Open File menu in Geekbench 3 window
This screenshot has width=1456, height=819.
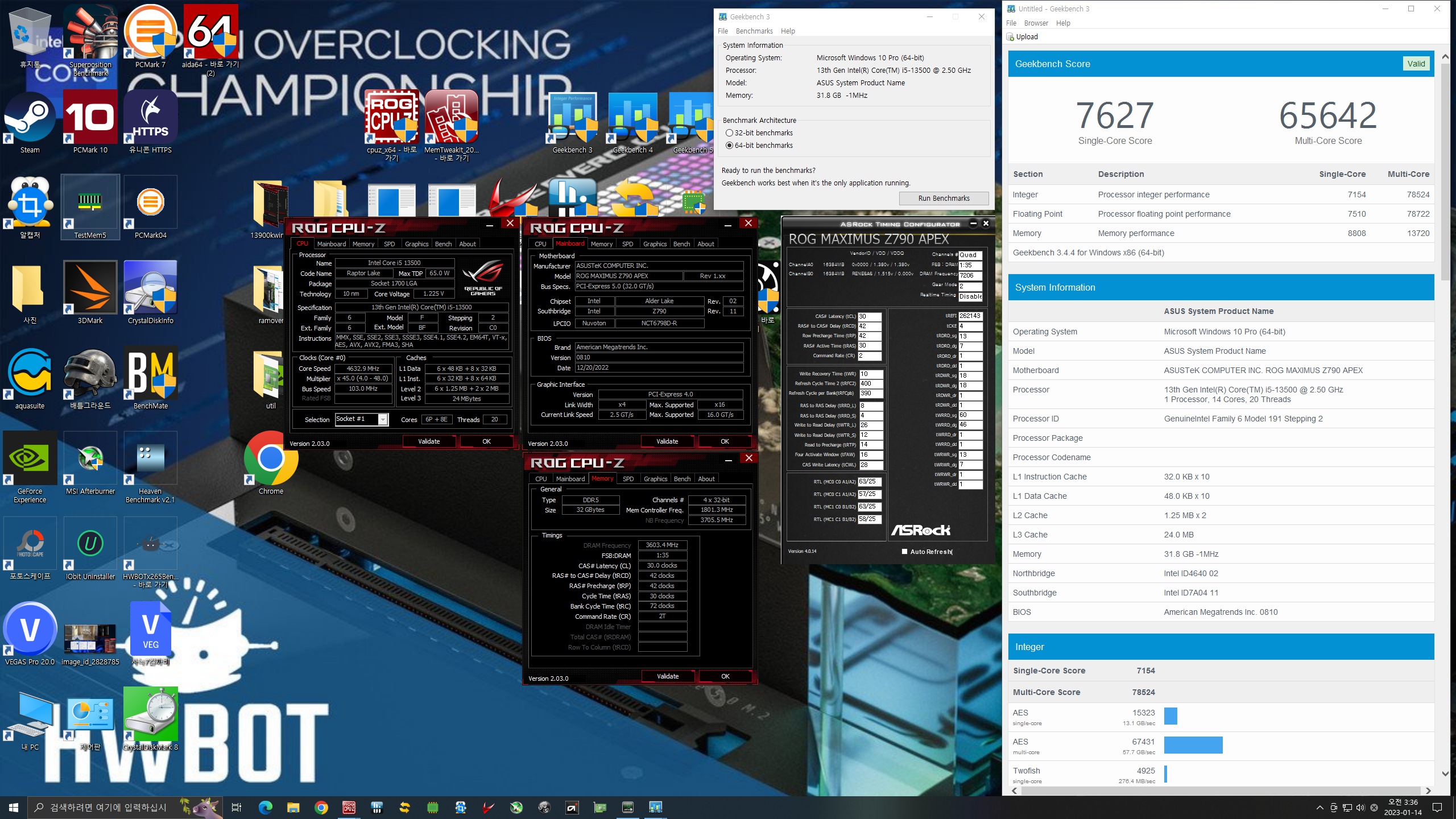(x=723, y=31)
